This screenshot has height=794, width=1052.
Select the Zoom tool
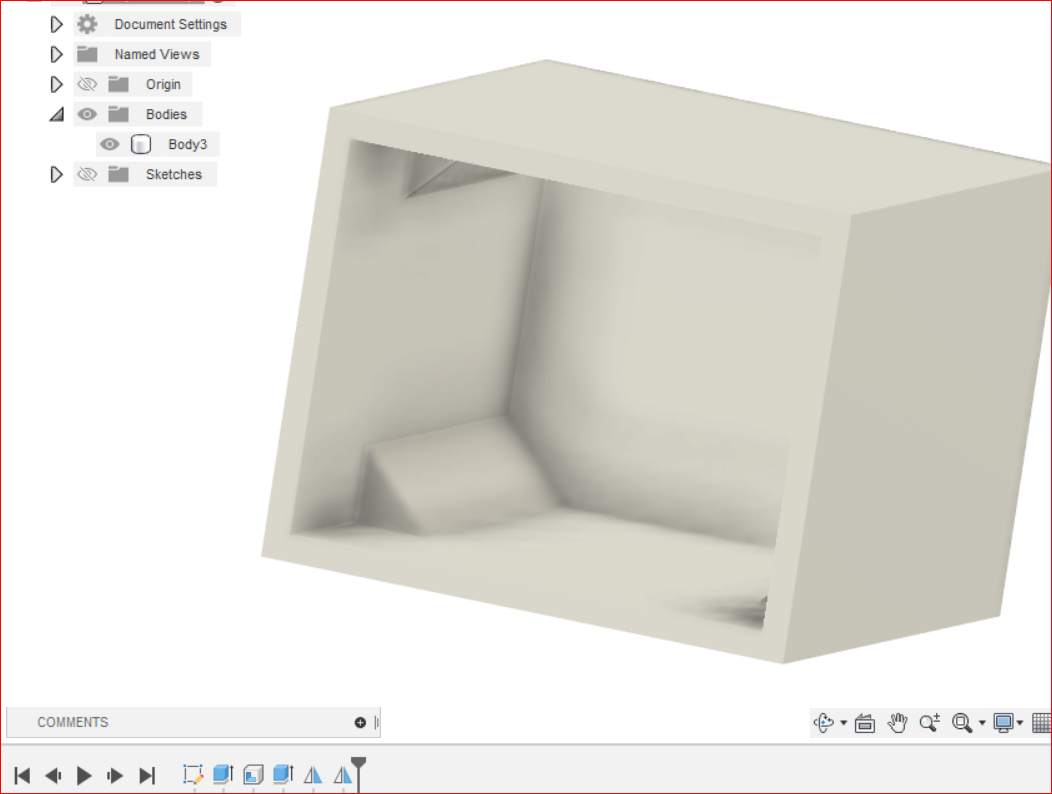pyautogui.click(x=930, y=722)
